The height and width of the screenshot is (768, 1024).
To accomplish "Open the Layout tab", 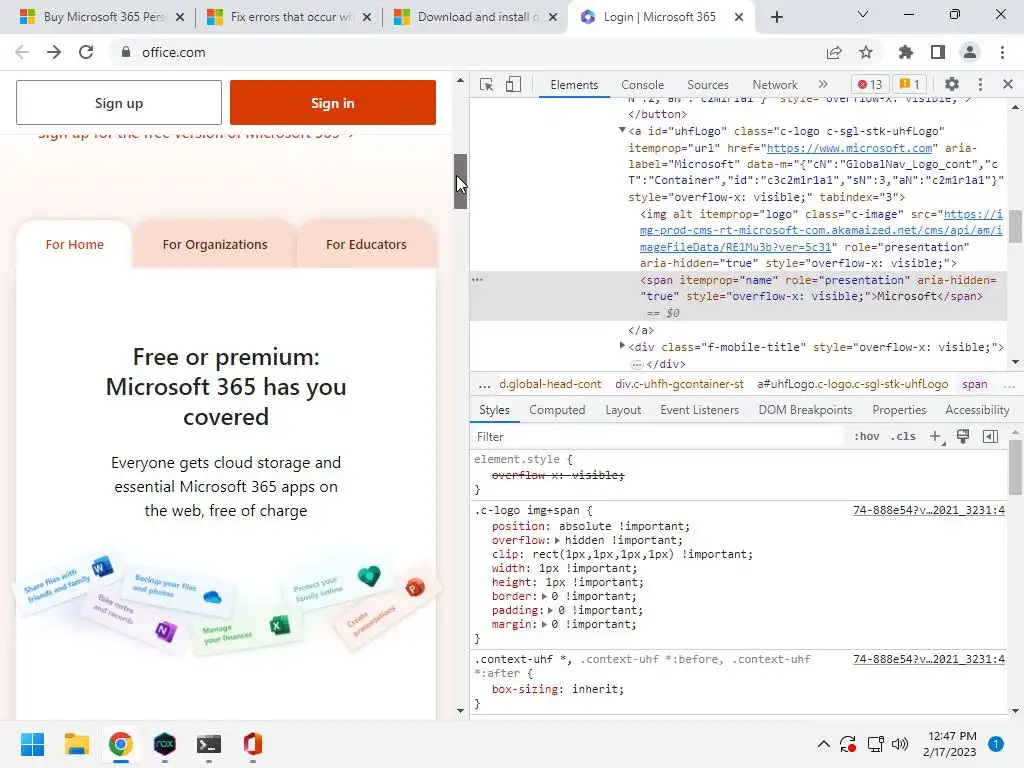I will pyautogui.click(x=622, y=410).
